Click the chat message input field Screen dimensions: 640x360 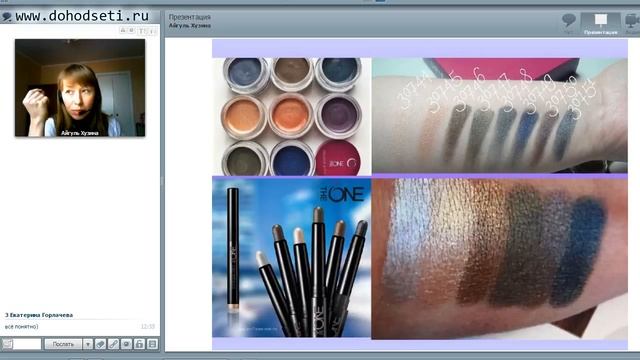(27, 344)
